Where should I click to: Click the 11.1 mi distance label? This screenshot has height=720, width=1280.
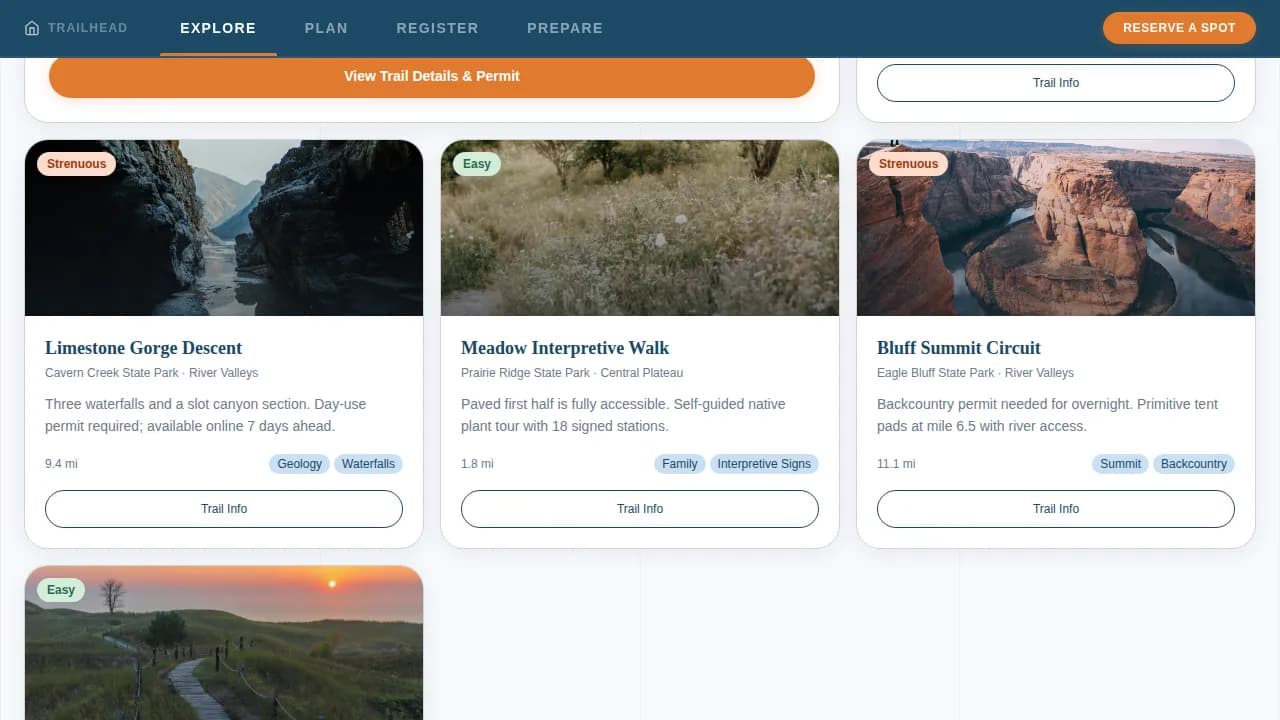click(896, 464)
